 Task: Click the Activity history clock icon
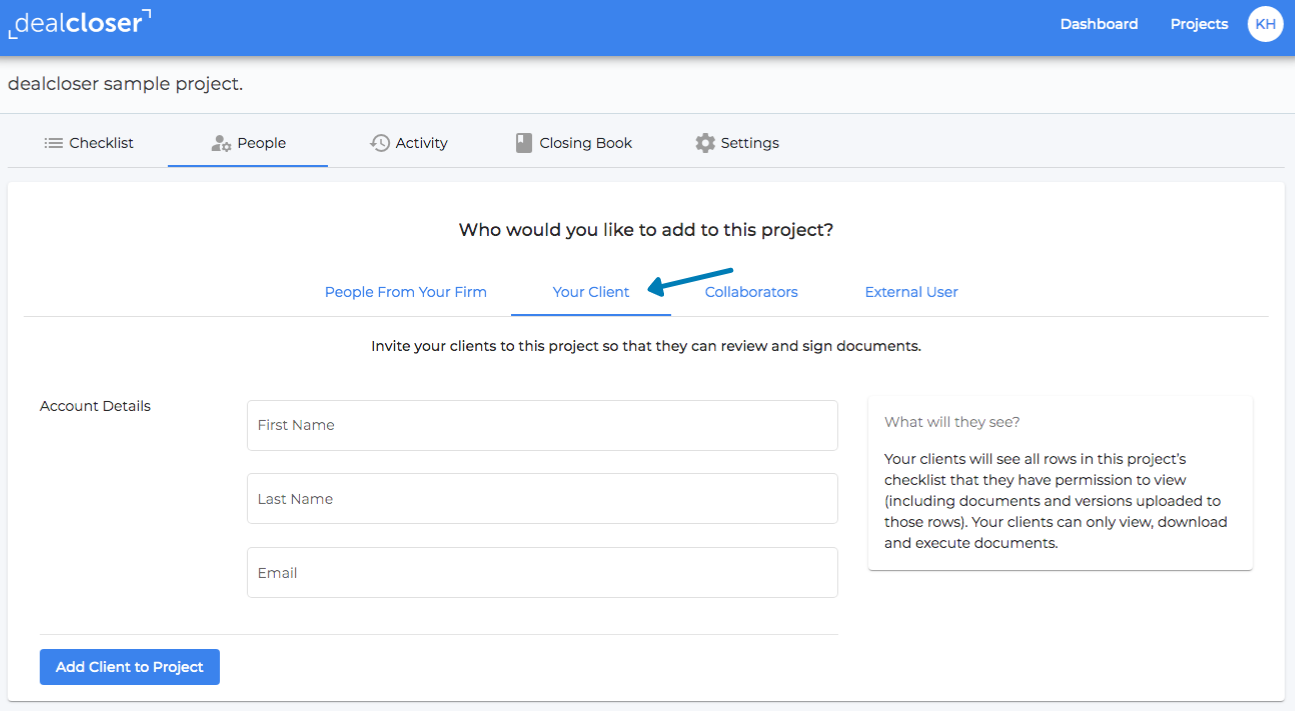pyautogui.click(x=380, y=143)
